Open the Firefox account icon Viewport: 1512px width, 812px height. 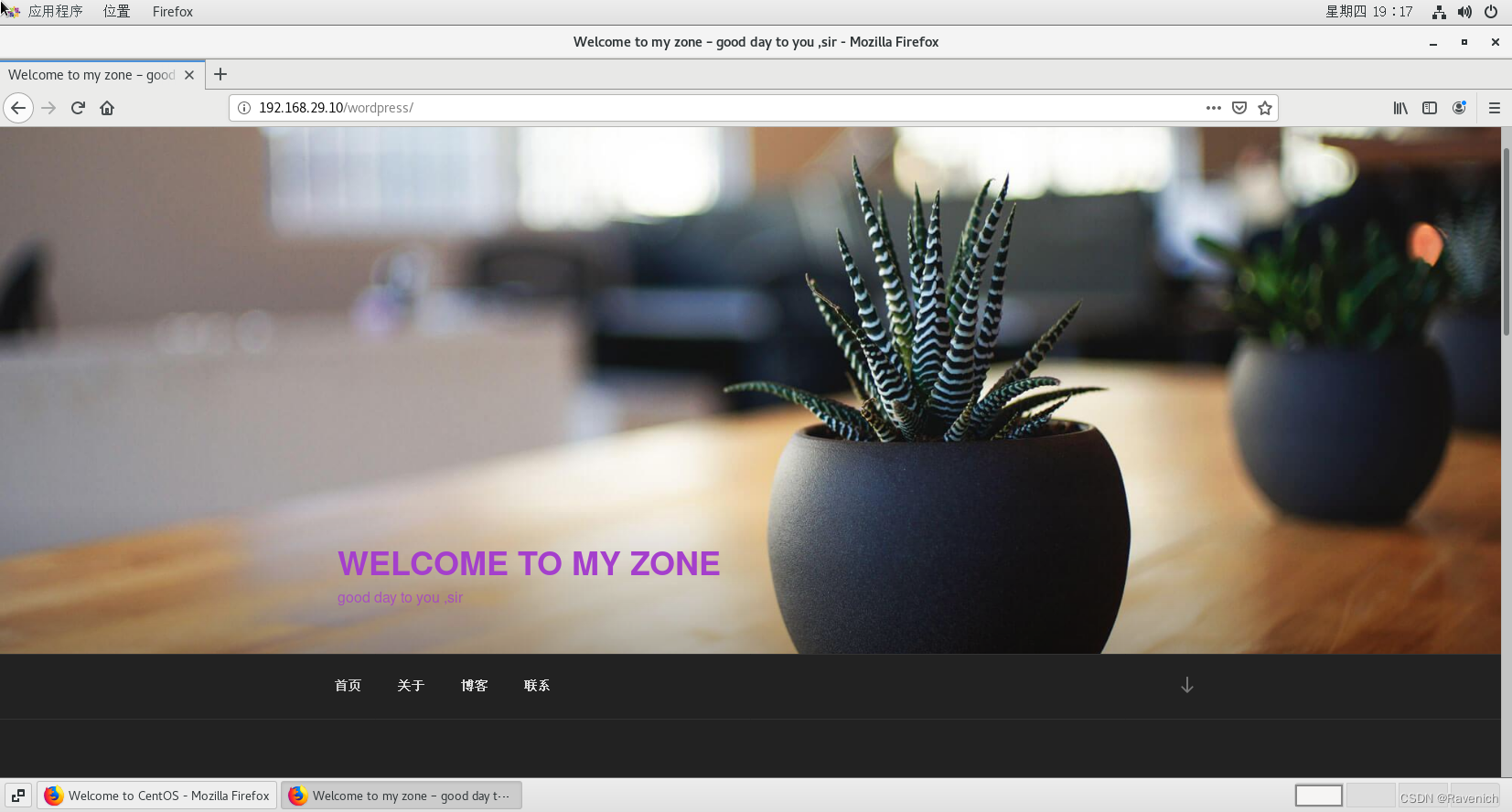tap(1459, 108)
